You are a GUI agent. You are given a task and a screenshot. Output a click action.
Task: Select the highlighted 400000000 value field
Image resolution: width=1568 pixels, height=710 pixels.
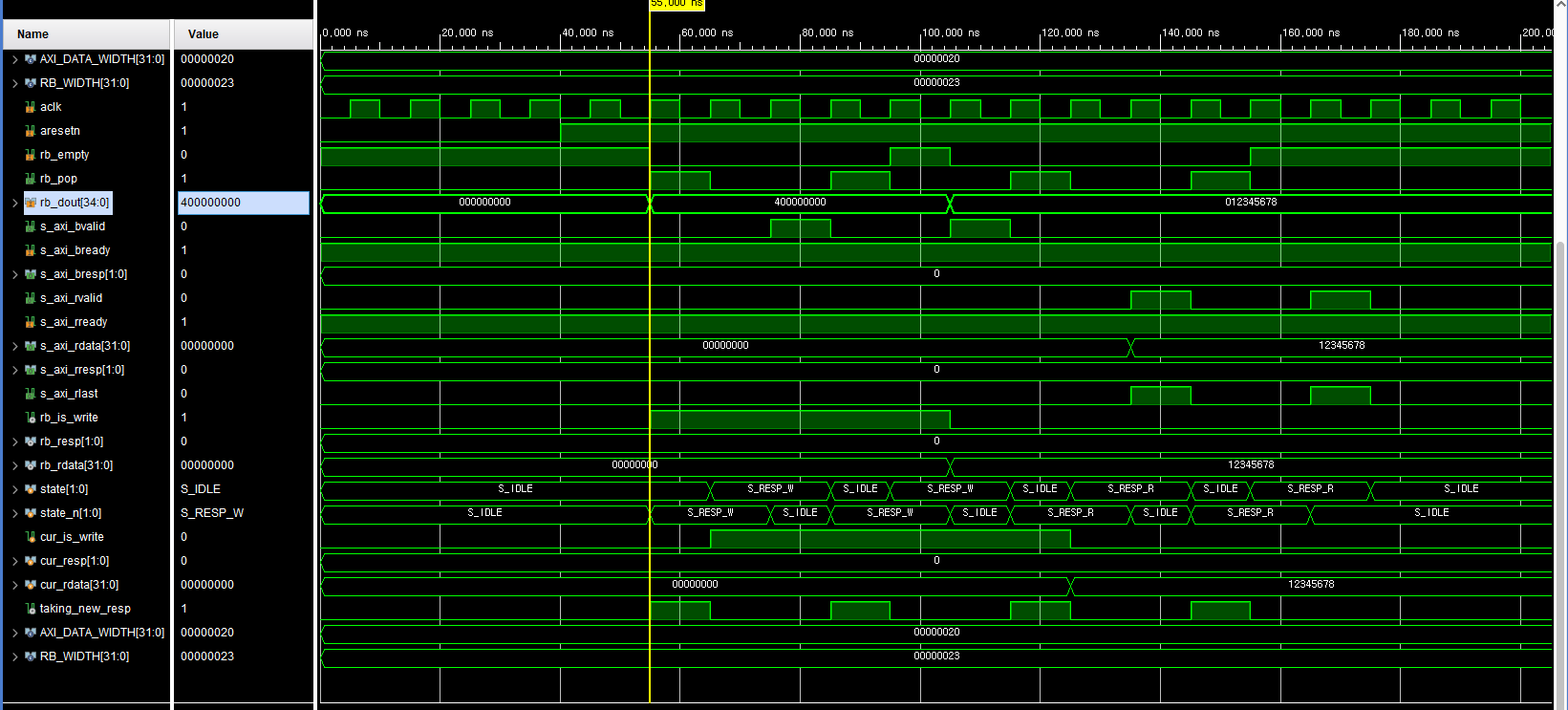coord(244,203)
